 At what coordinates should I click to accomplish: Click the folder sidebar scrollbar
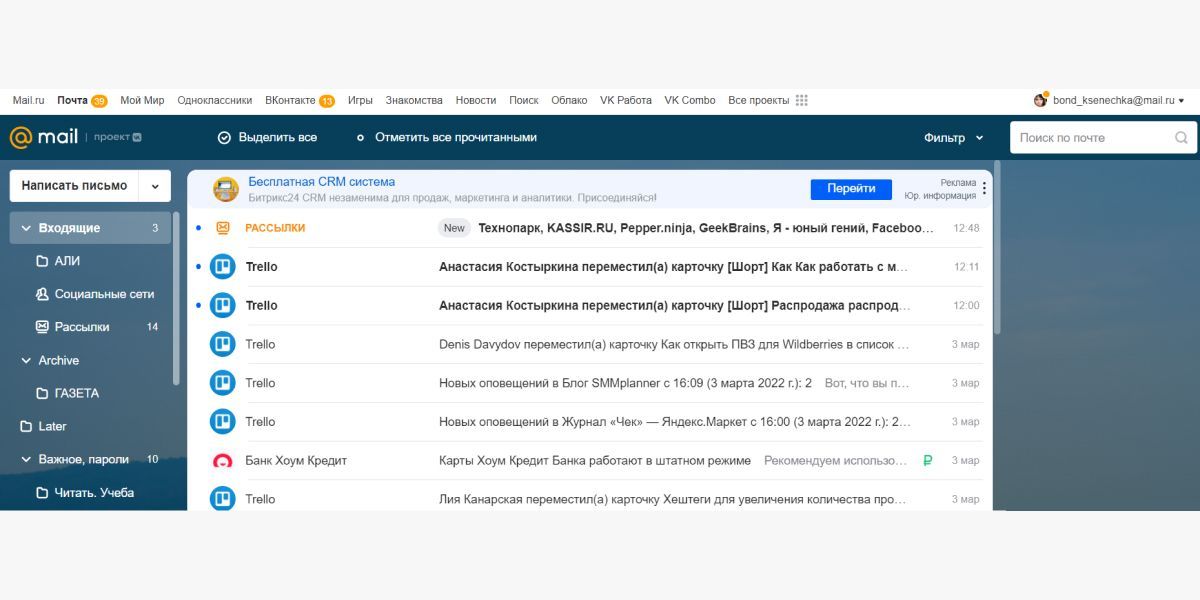(x=177, y=298)
